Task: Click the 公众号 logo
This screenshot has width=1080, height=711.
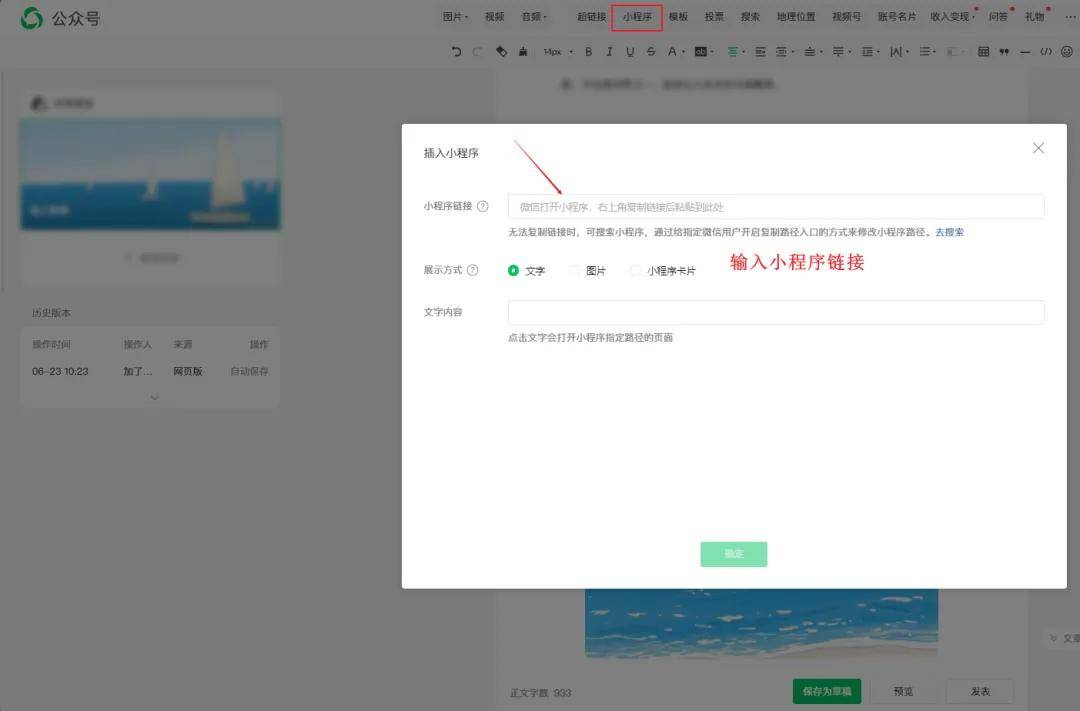Action: 61,18
